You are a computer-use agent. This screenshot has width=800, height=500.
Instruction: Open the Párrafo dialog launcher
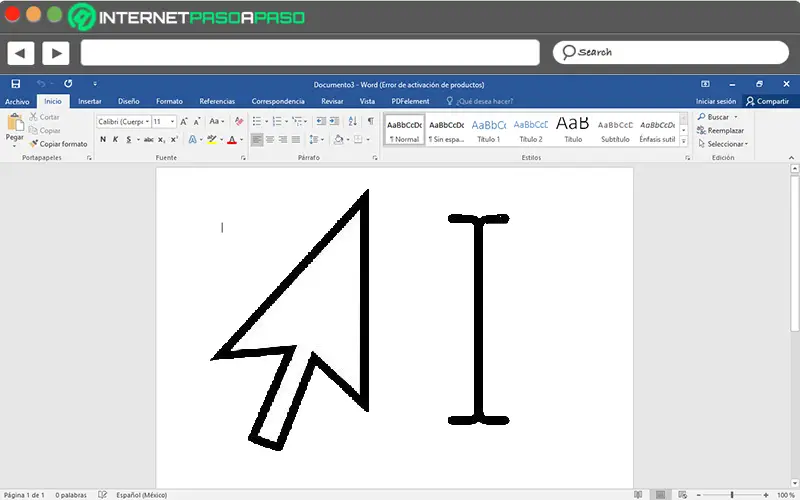point(375,158)
